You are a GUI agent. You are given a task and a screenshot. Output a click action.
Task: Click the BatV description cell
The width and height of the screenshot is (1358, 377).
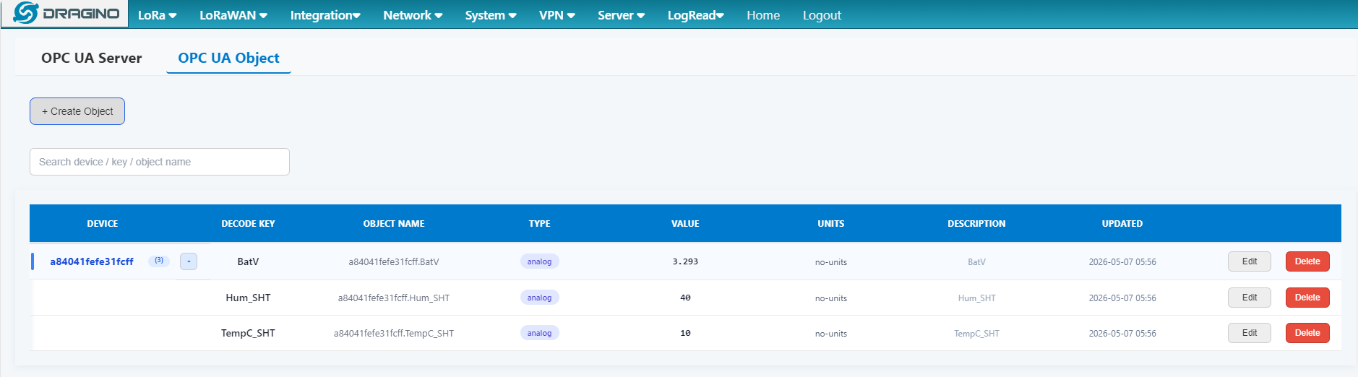pyautogui.click(x=977, y=262)
